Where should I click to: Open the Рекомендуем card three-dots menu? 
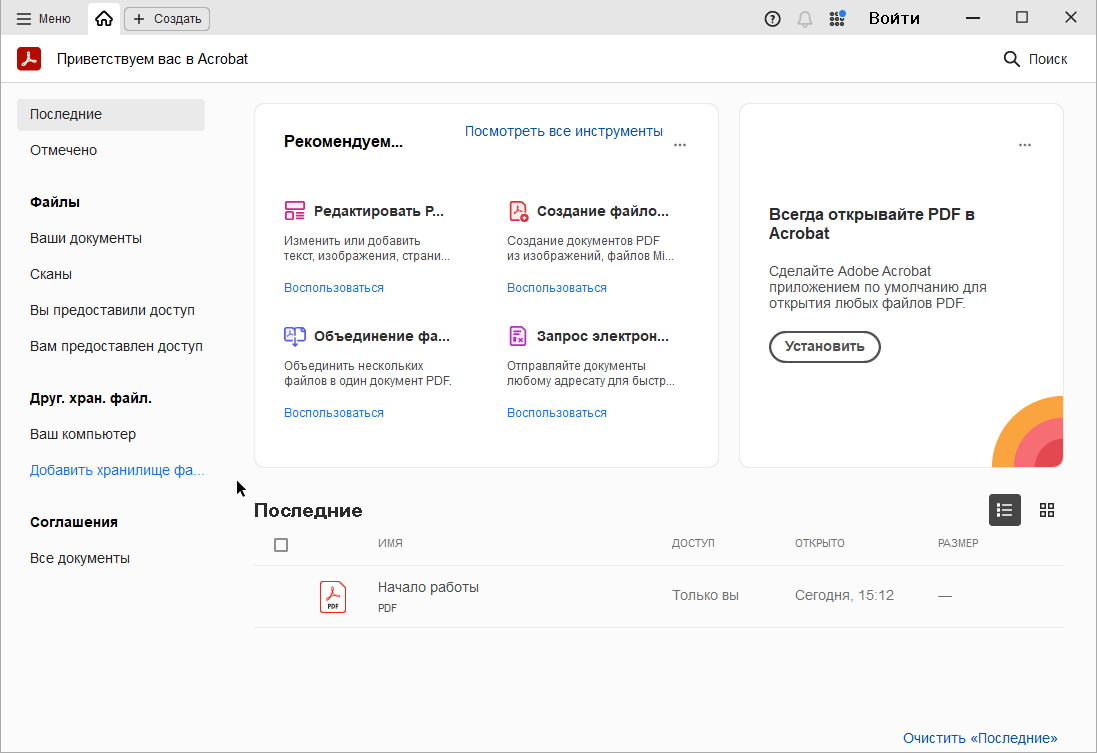[x=680, y=145]
